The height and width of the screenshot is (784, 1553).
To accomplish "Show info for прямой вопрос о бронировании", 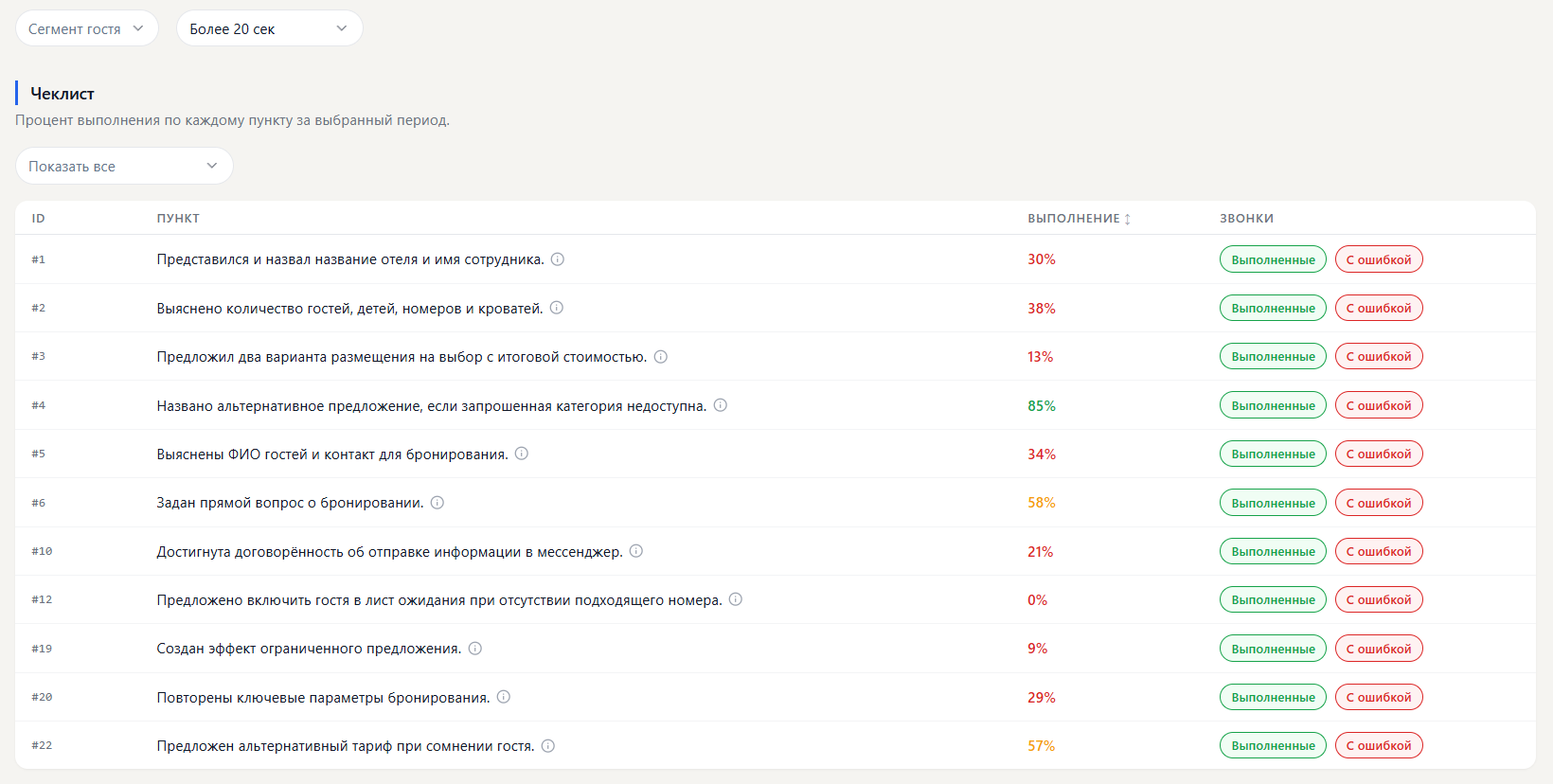I will pyautogui.click(x=437, y=503).
